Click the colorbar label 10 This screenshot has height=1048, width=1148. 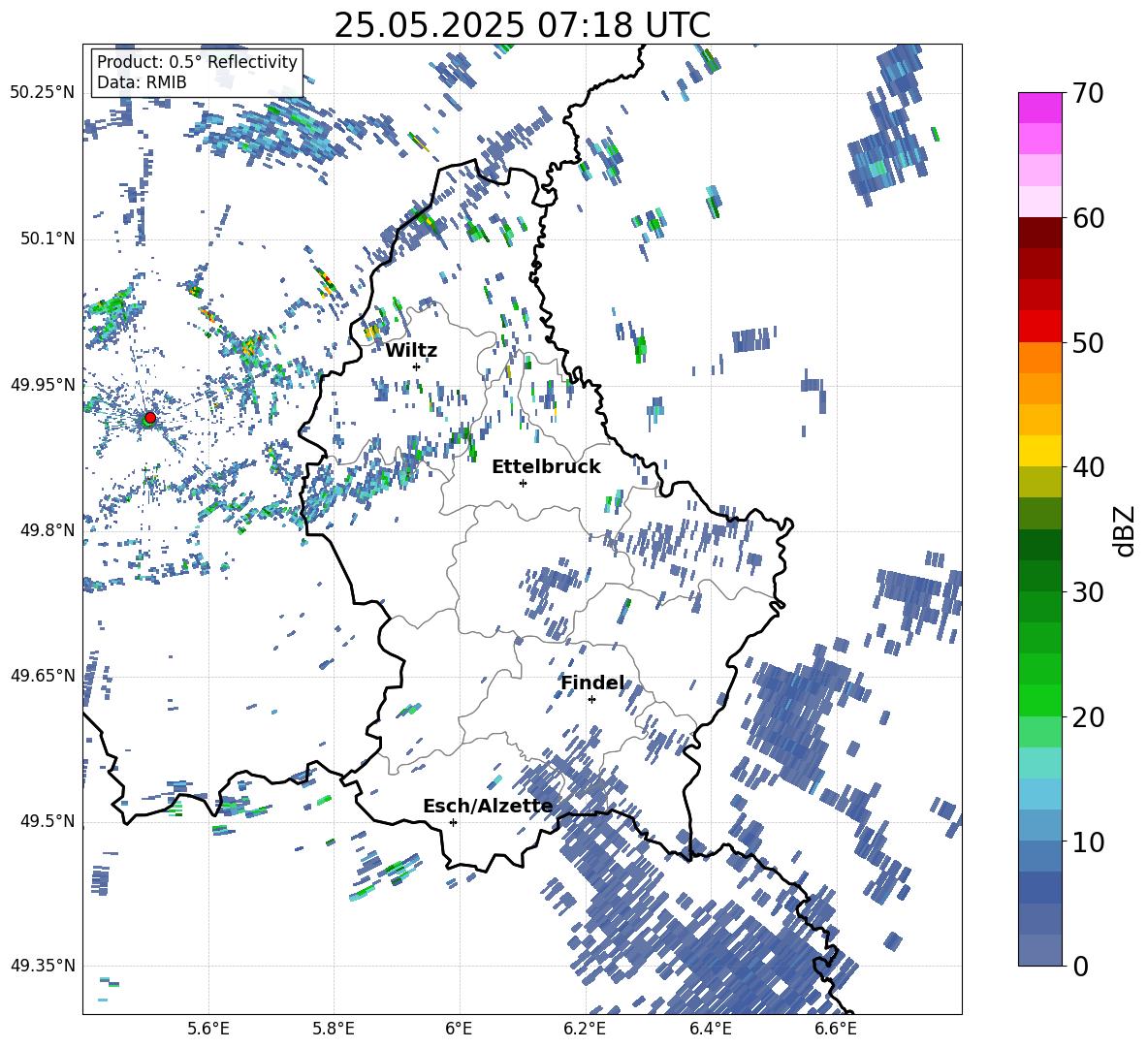pyautogui.click(x=1088, y=842)
